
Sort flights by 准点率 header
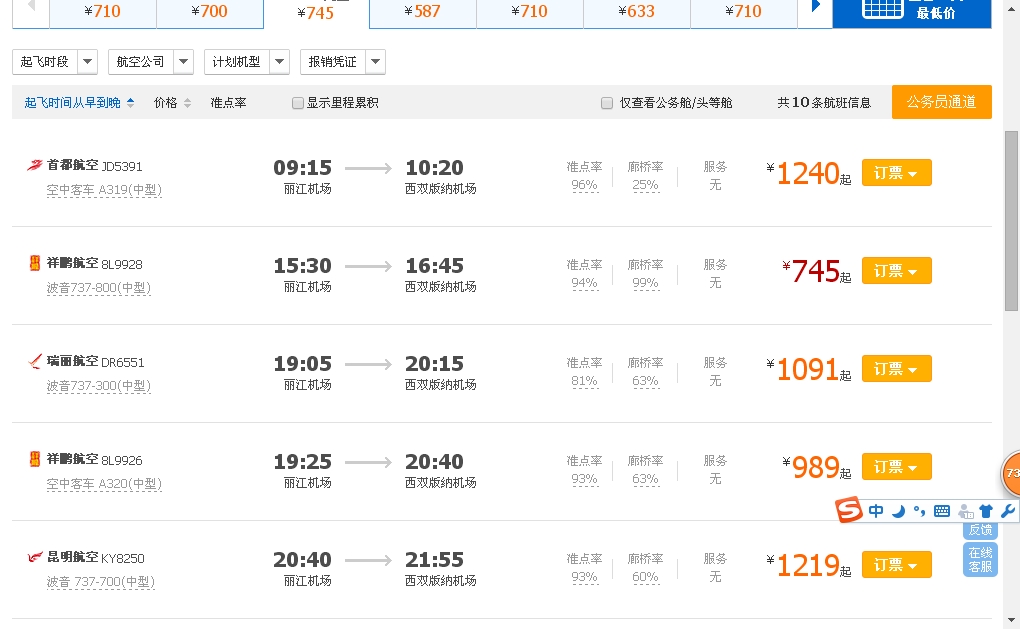coord(228,103)
